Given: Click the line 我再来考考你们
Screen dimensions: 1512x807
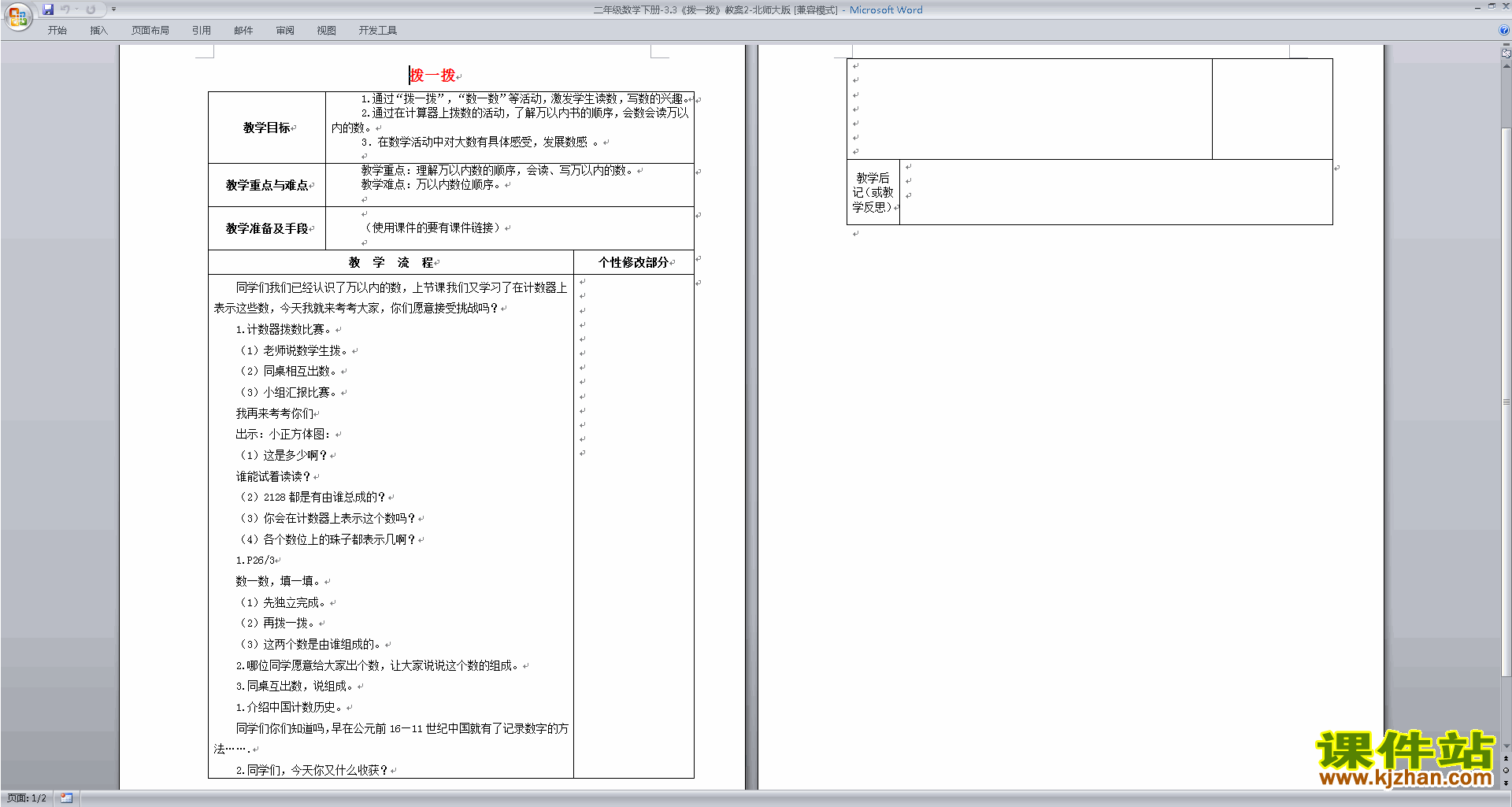Looking at the screenshot, I should tap(274, 413).
